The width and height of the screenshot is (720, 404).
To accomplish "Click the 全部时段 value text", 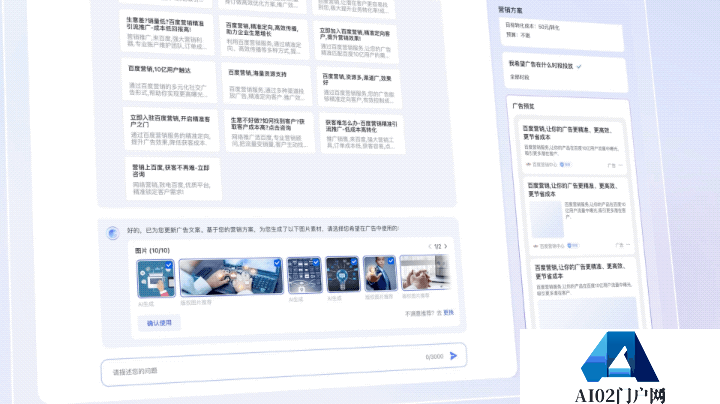I will click(x=520, y=77).
